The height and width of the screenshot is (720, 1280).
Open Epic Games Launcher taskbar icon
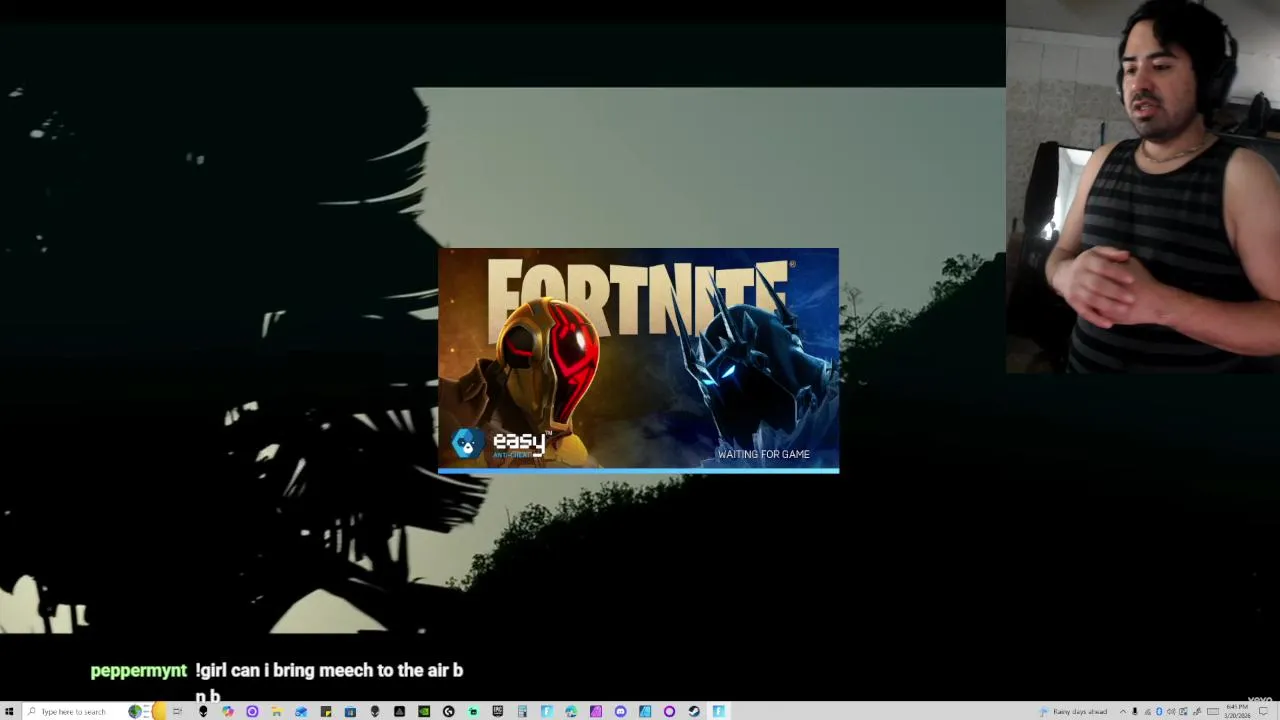pos(497,711)
